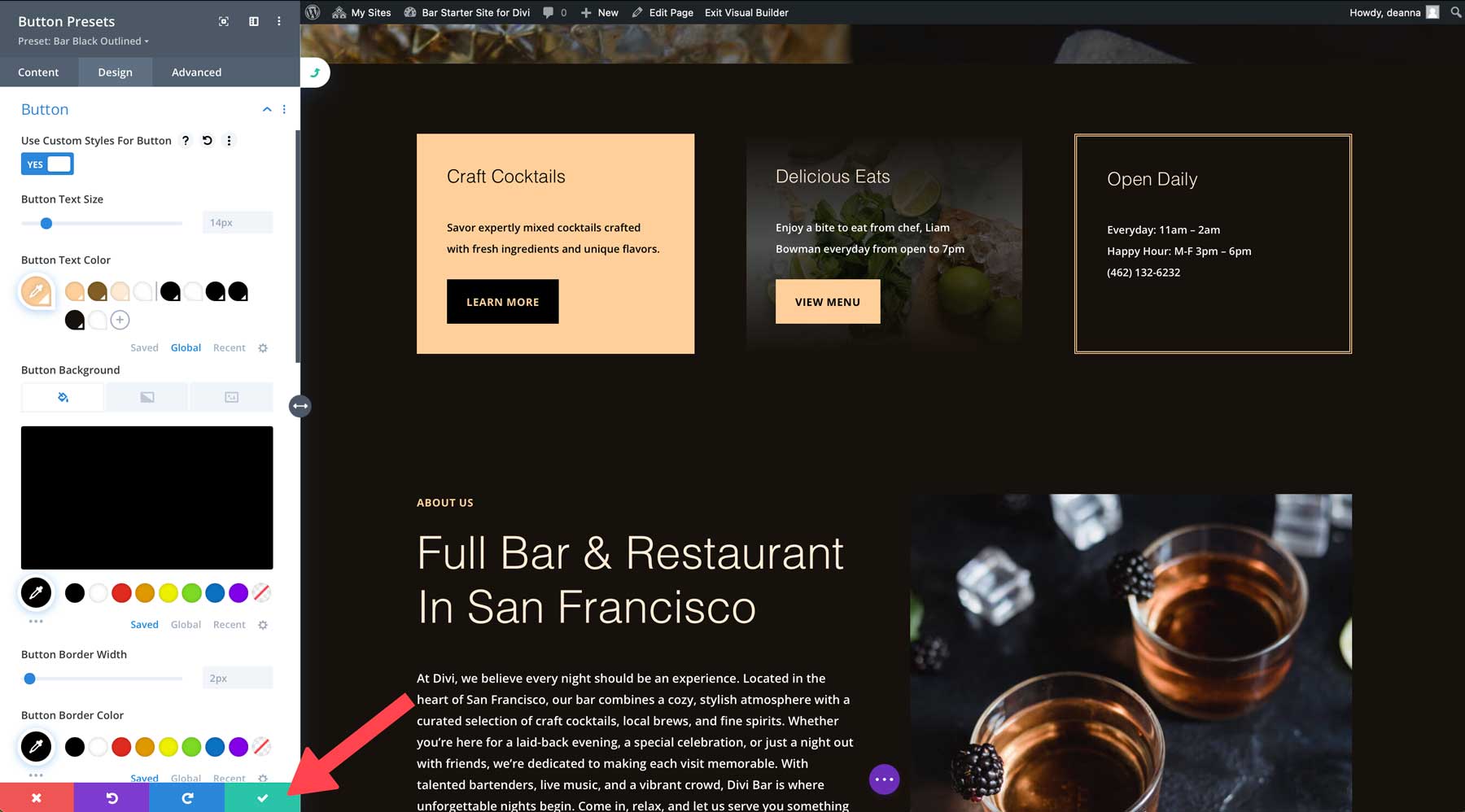Turn off Use Custom Styles For Button toggle
1465x812 pixels.
tap(46, 164)
